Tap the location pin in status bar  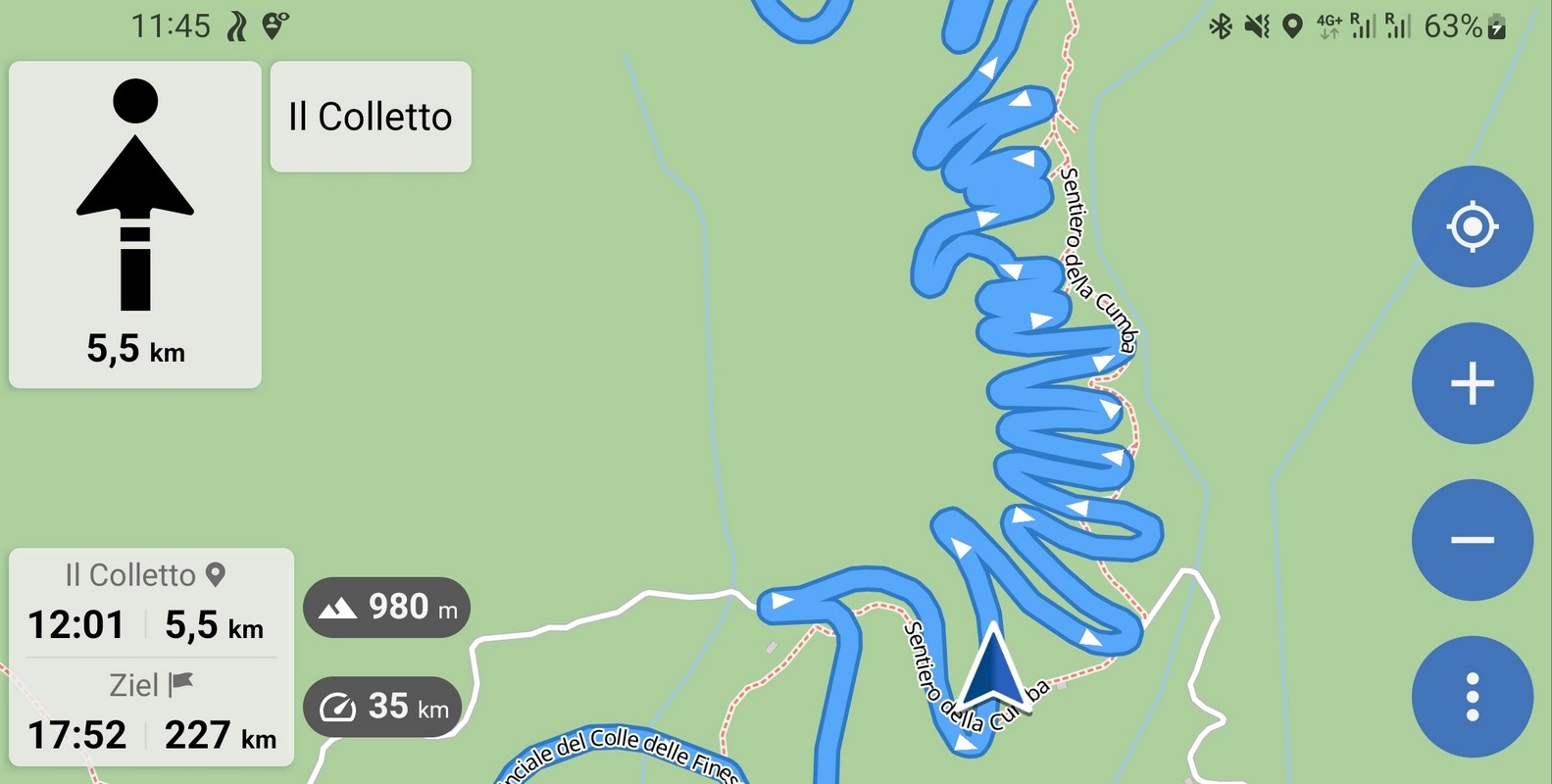tap(1292, 26)
